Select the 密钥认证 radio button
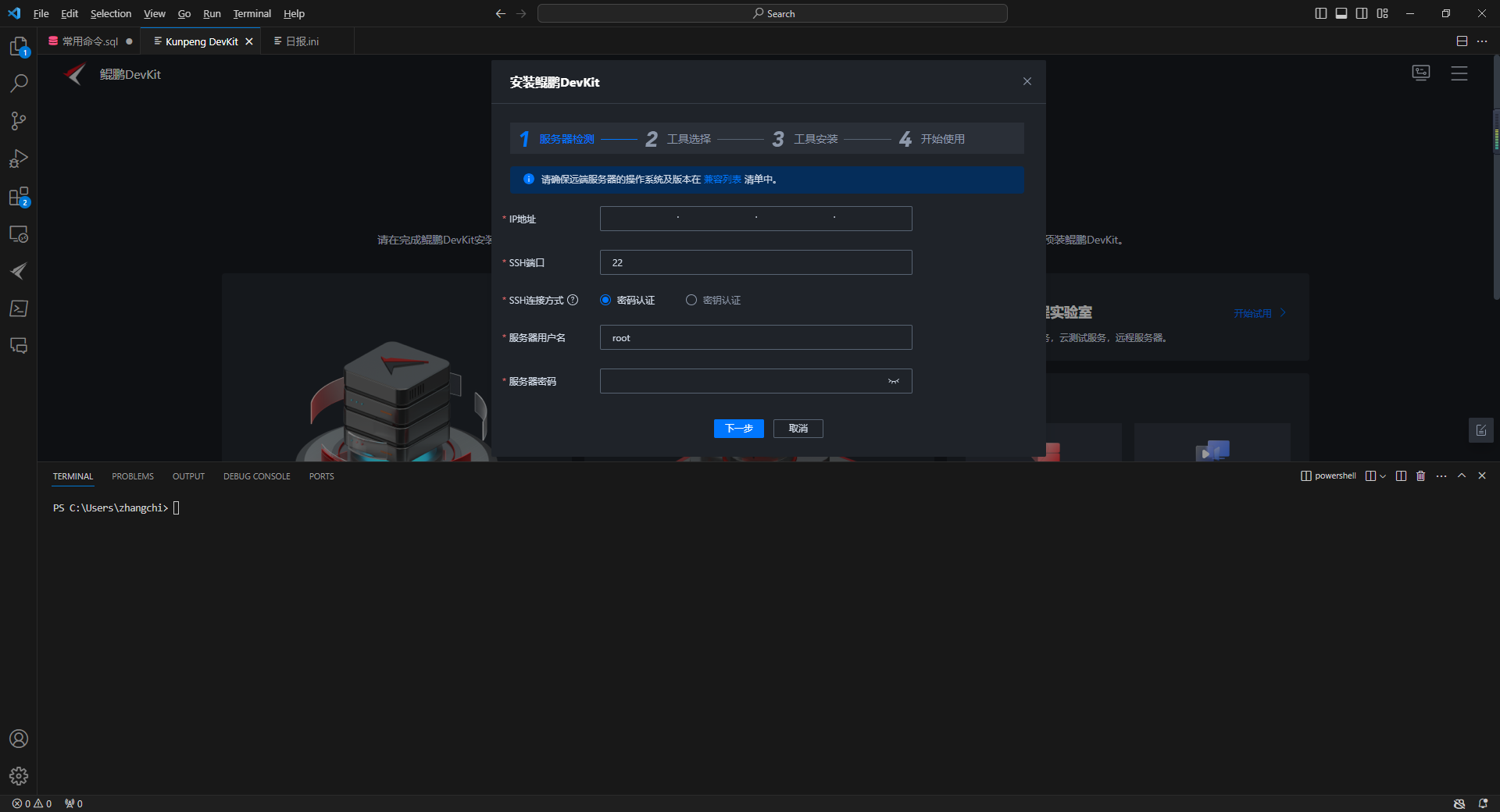 pyautogui.click(x=691, y=300)
